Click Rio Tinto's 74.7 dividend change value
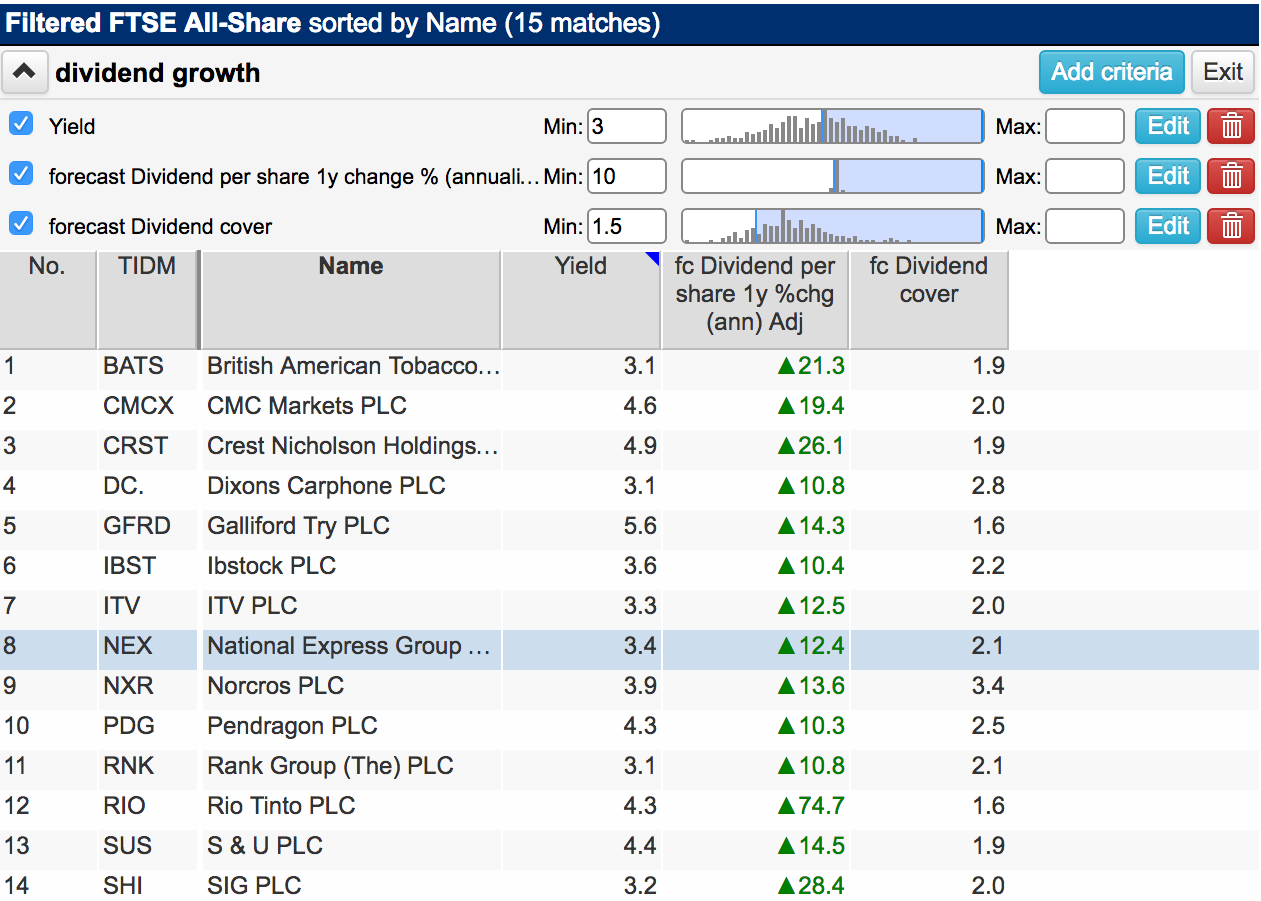This screenshot has height=901, width=1261. point(810,806)
